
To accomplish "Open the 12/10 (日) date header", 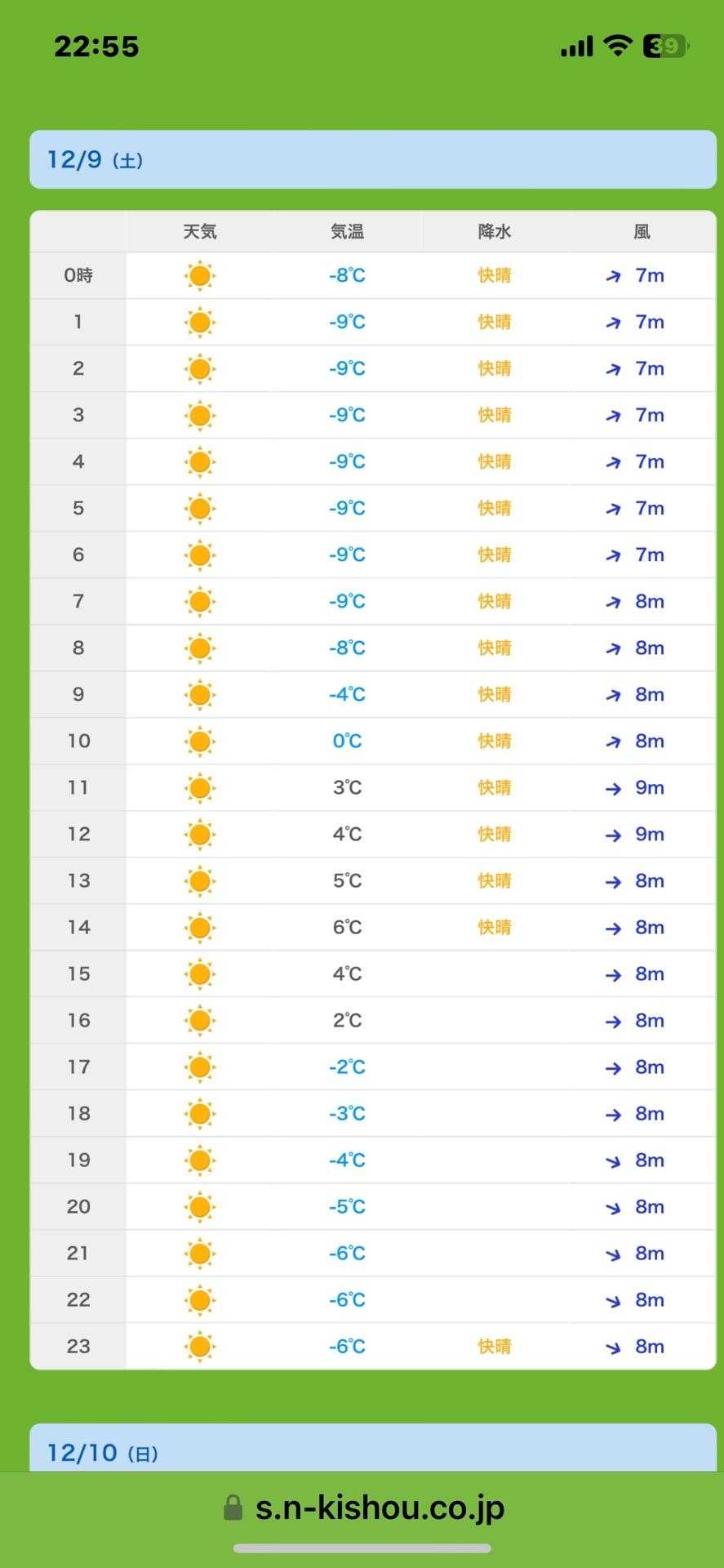I will (x=373, y=1453).
